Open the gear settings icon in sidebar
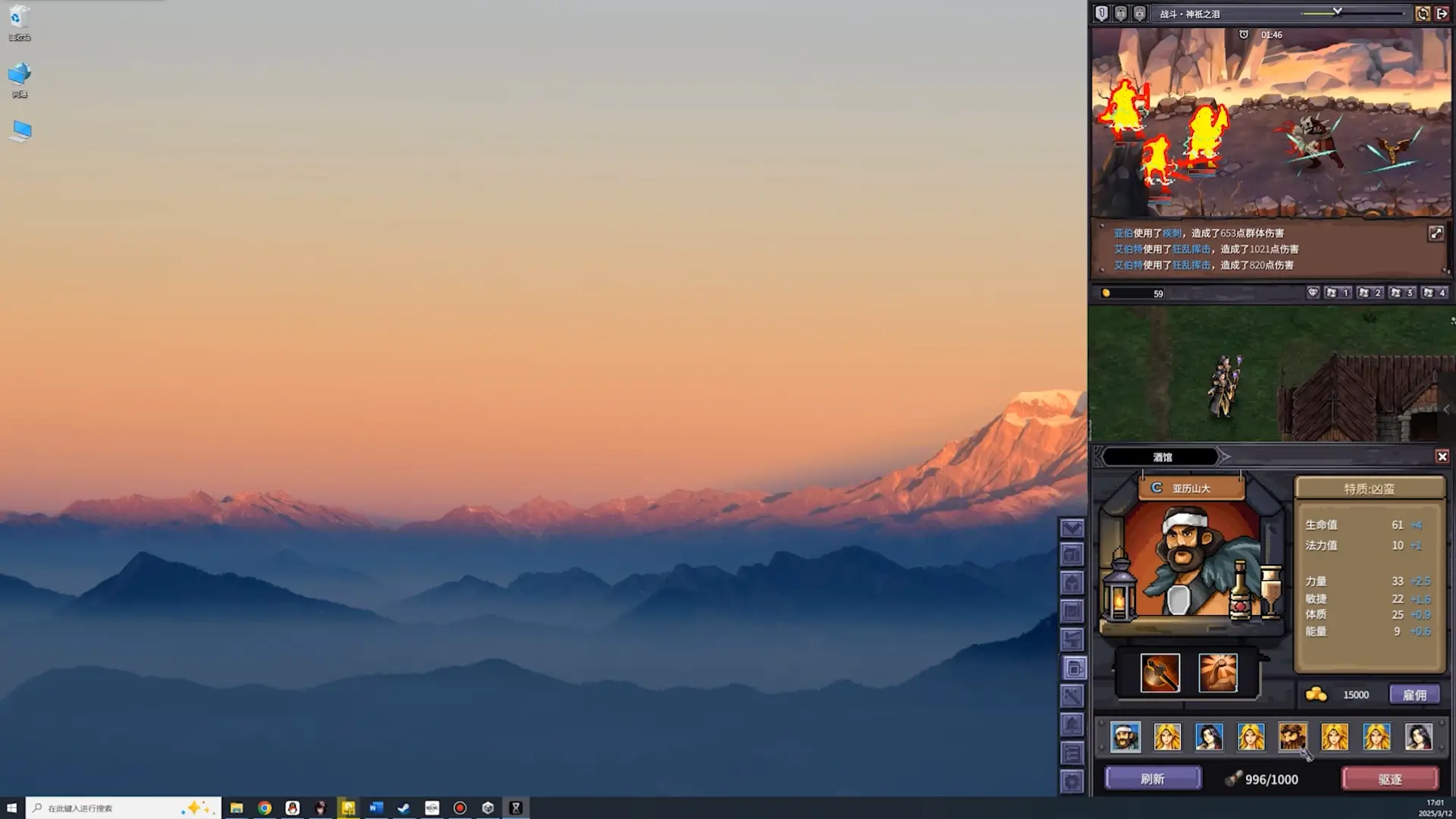The height and width of the screenshot is (819, 1456). [1072, 781]
